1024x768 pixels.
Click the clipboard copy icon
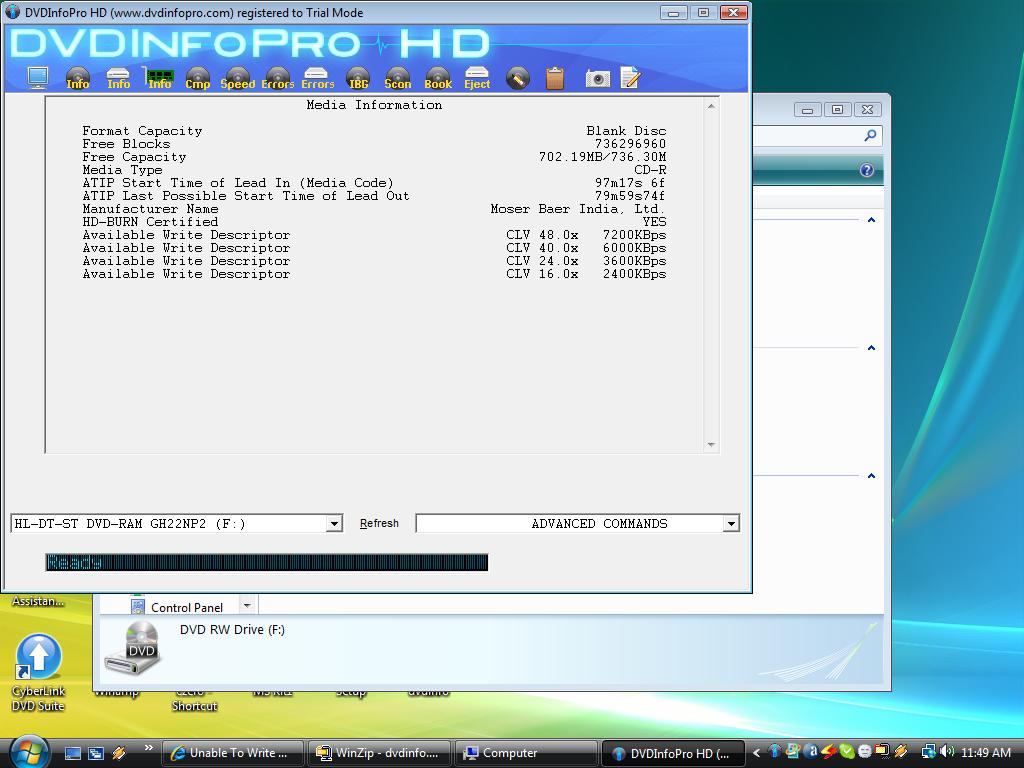pos(554,78)
